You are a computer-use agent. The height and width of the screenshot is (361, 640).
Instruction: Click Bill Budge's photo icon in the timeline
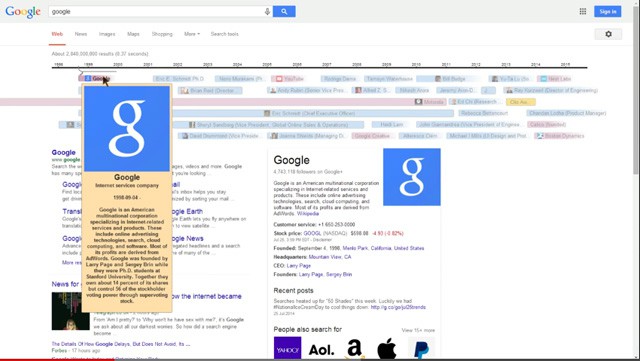coord(438,79)
